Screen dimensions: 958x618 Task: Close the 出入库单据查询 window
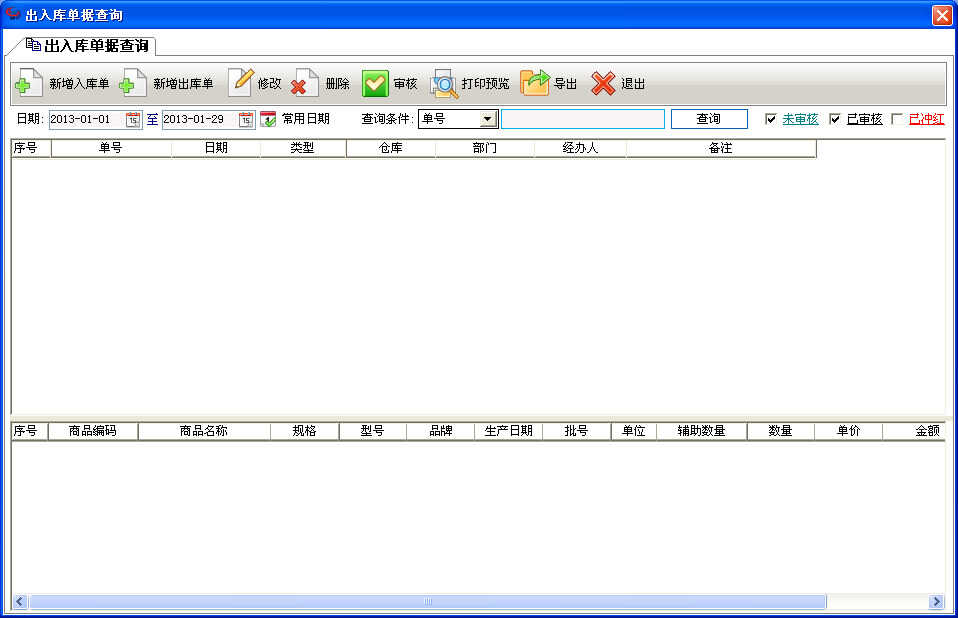942,15
